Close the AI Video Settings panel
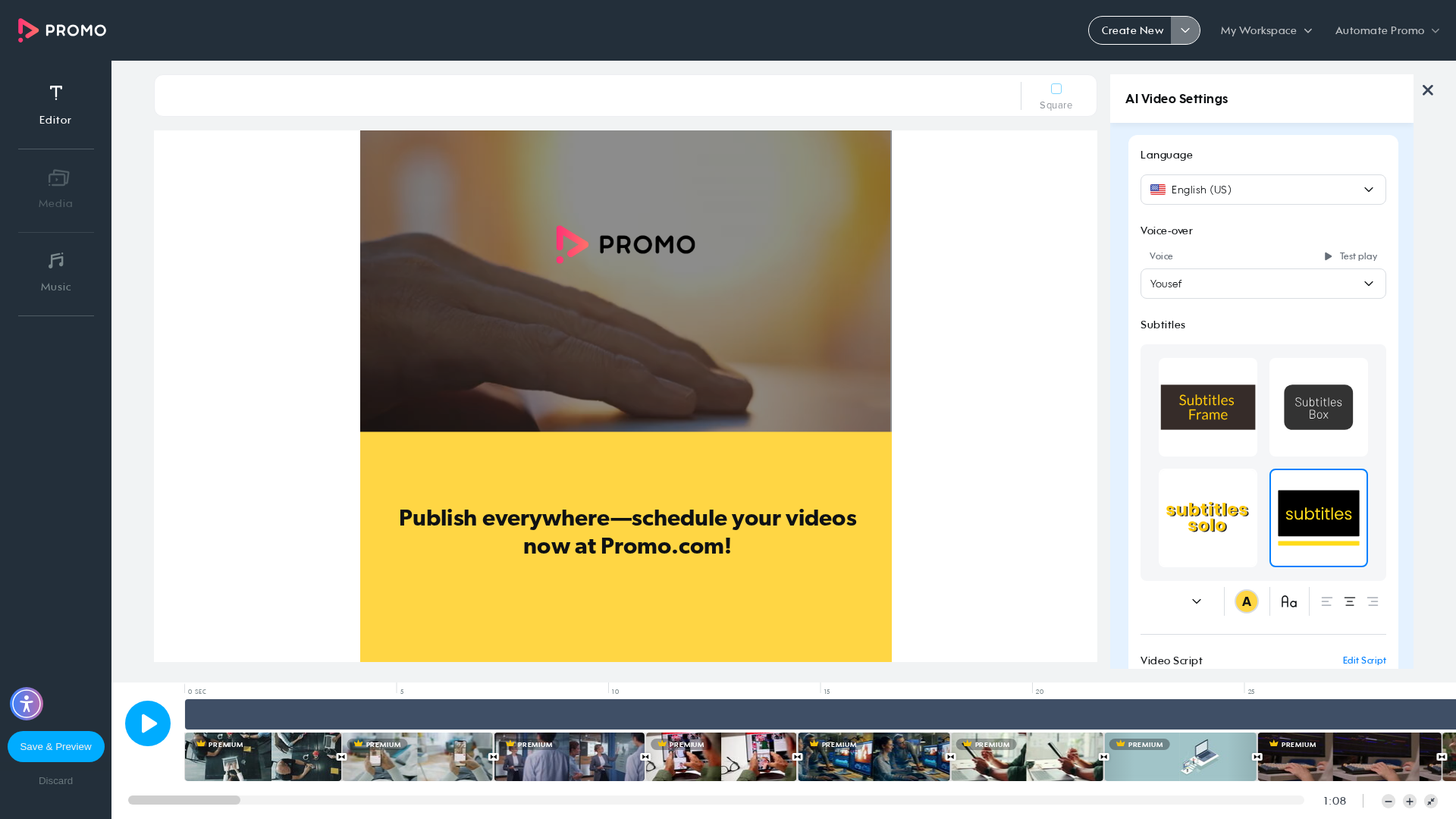This screenshot has height=819, width=1456. click(1428, 90)
